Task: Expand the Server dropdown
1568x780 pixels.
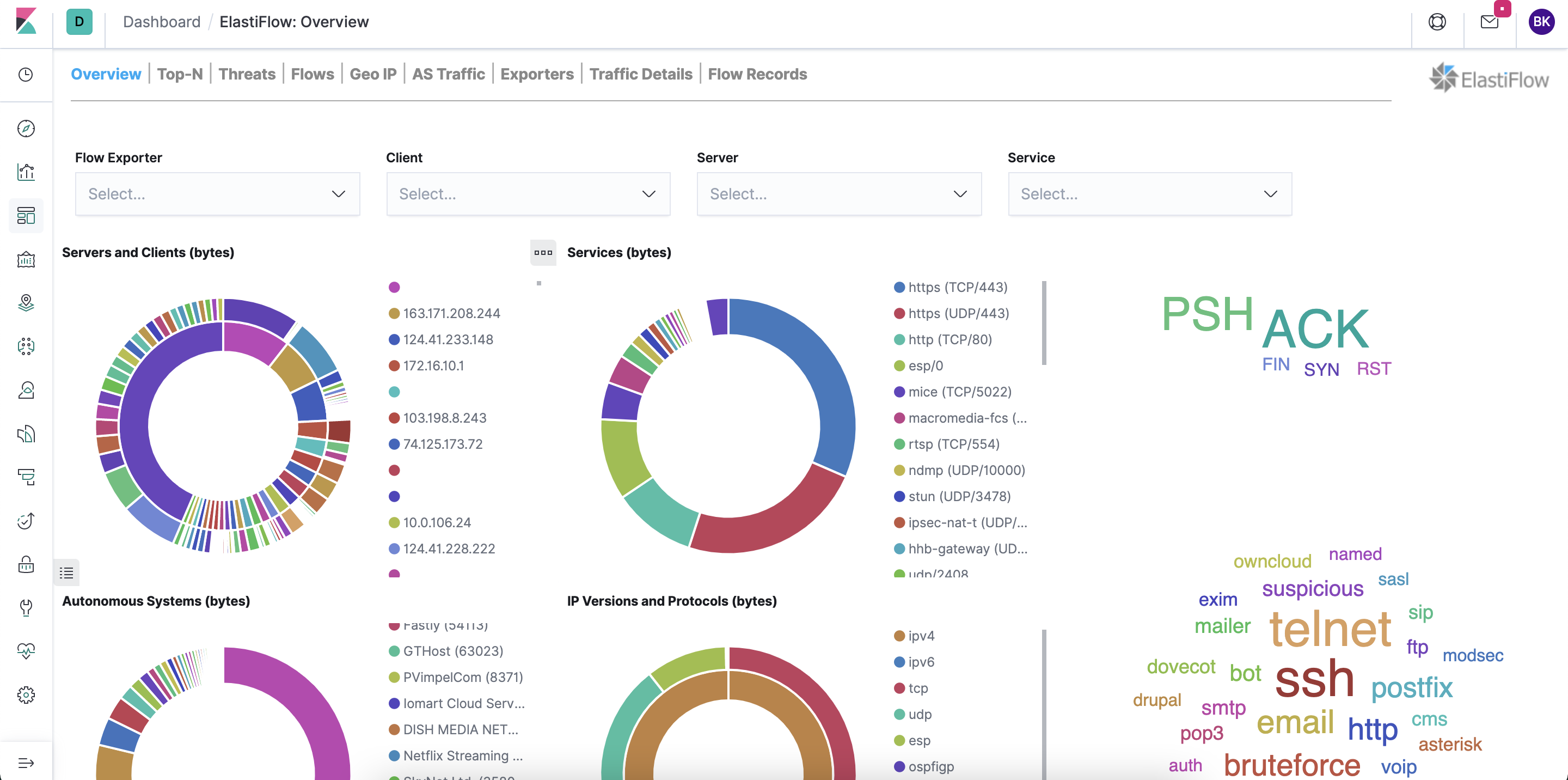Action: 839,194
